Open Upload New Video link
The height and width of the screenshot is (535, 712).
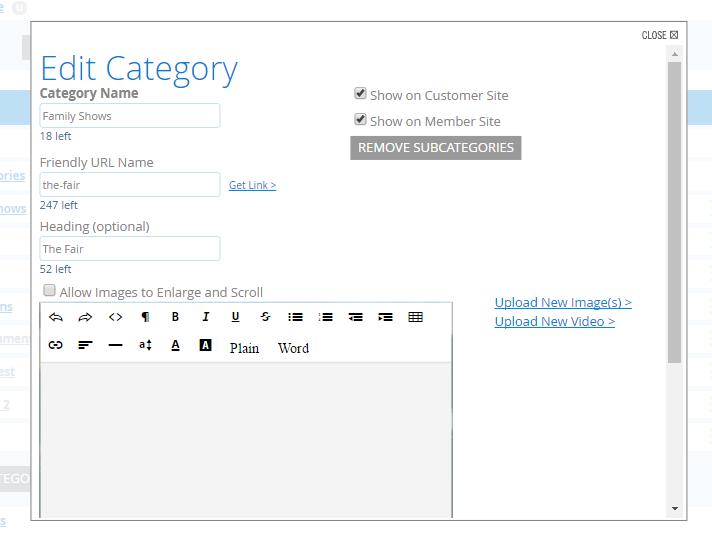coord(554,322)
